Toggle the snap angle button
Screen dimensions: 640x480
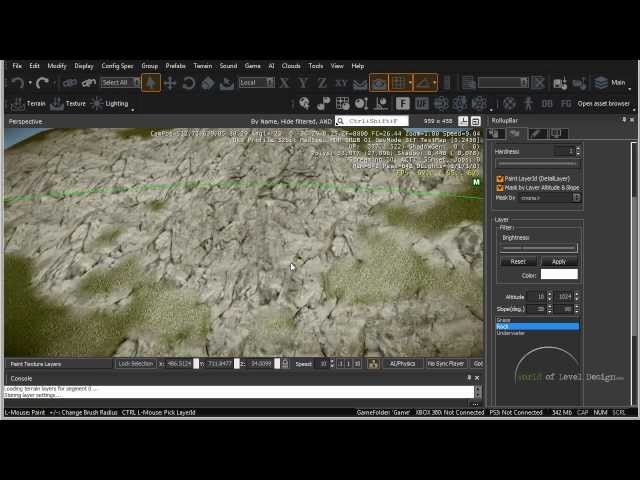point(424,83)
